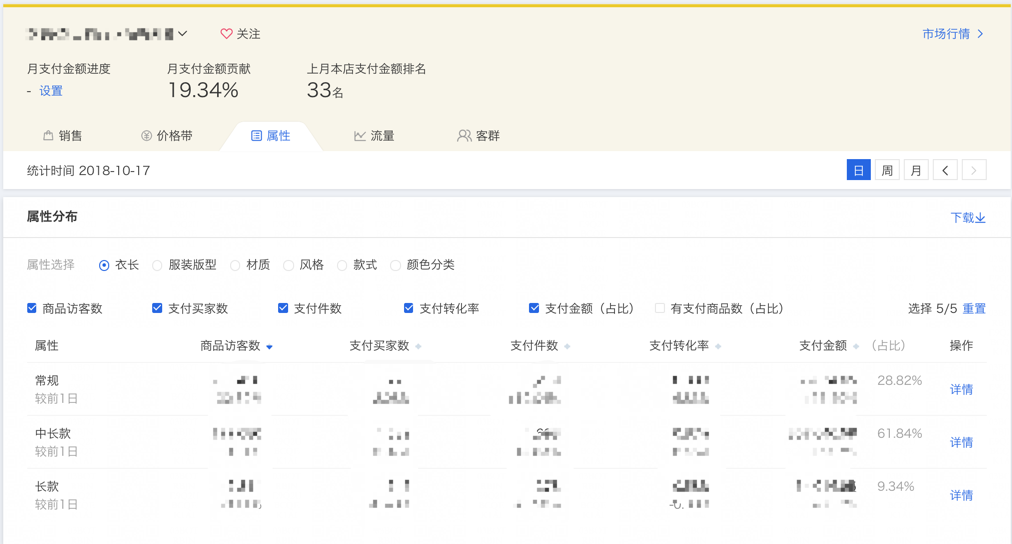Choose 颜色分类 radio option
Screen dimensions: 1012x544
(x=396, y=265)
